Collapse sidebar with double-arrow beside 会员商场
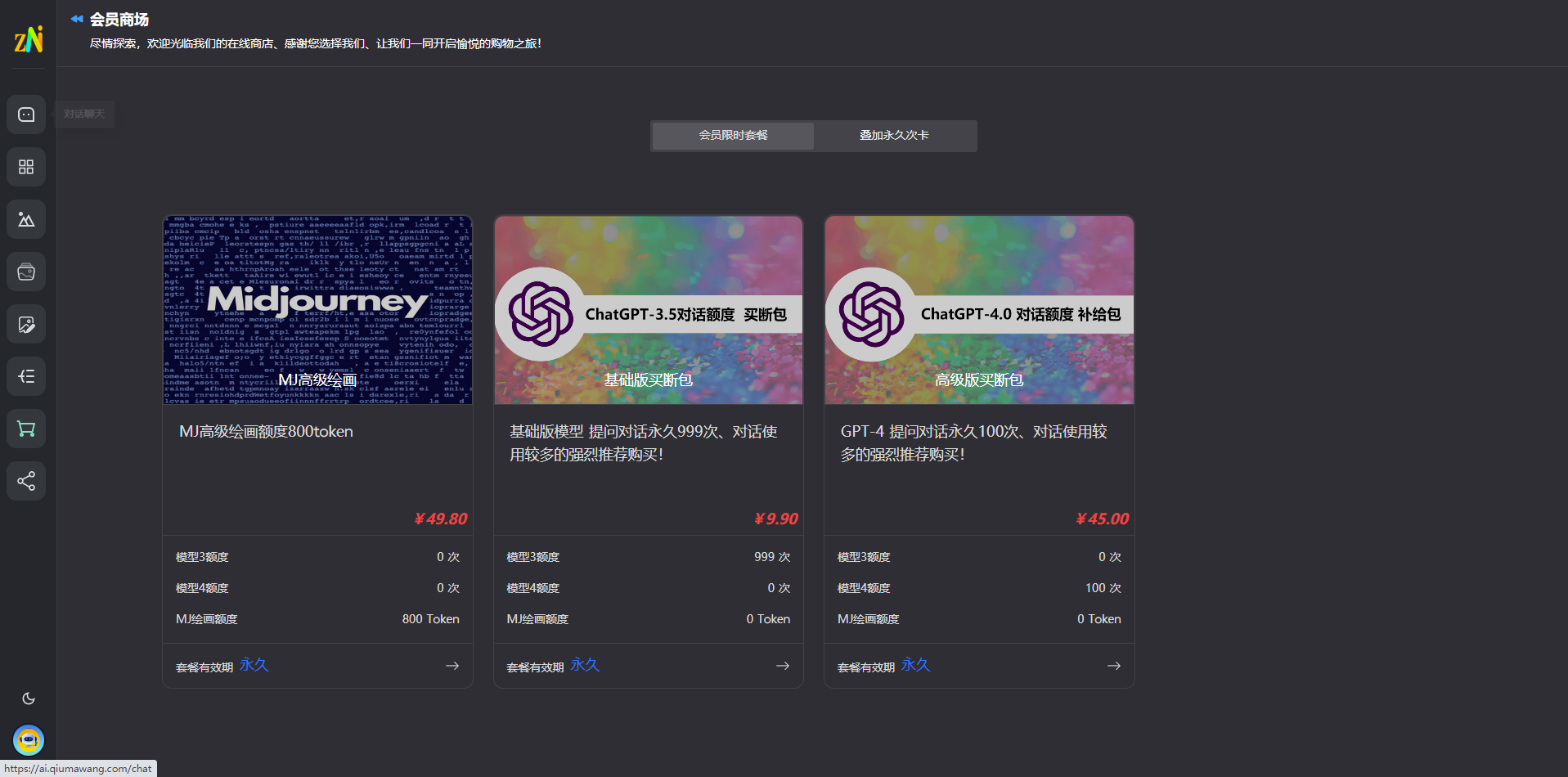This screenshot has height=777, width=1568. tap(77, 19)
